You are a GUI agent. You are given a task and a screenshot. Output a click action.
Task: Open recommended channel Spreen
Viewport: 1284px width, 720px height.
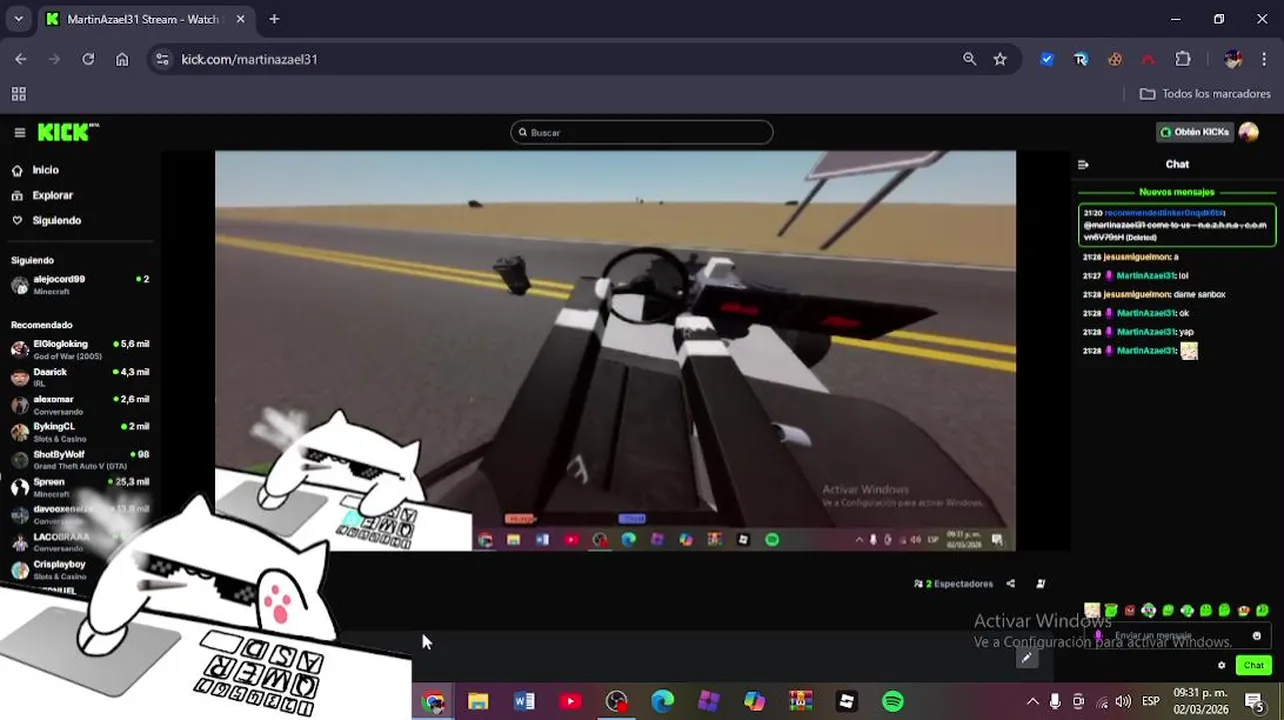point(80,487)
